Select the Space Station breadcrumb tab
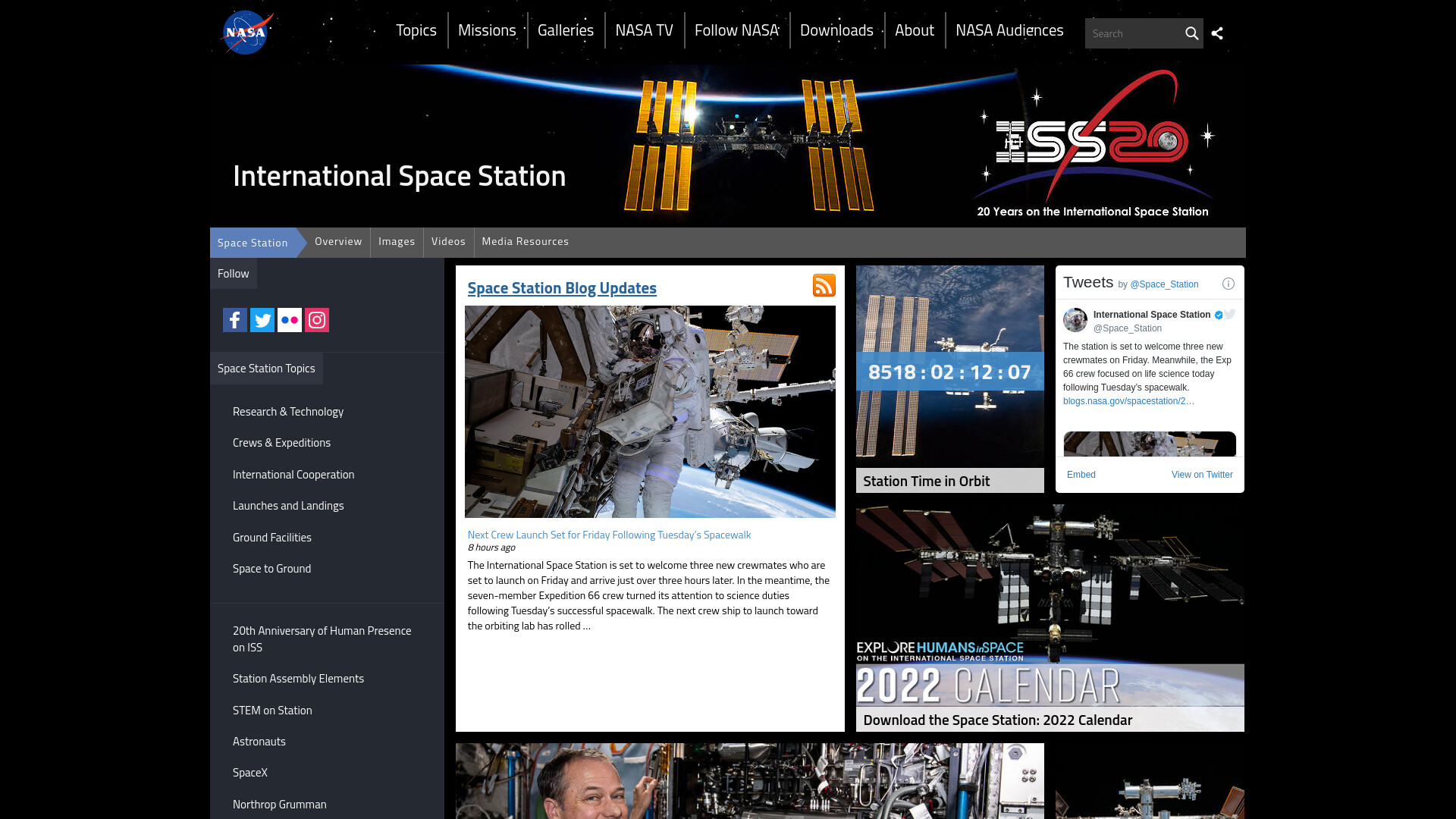The image size is (1456, 819). click(x=253, y=243)
